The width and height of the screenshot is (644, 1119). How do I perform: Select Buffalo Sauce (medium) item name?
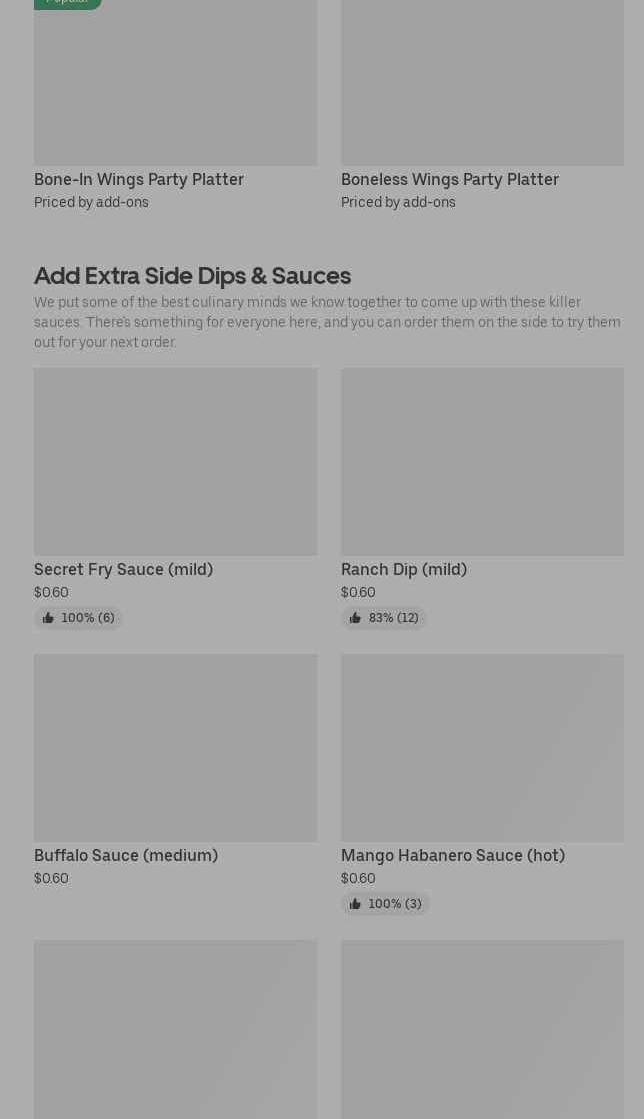pyautogui.click(x=126, y=855)
